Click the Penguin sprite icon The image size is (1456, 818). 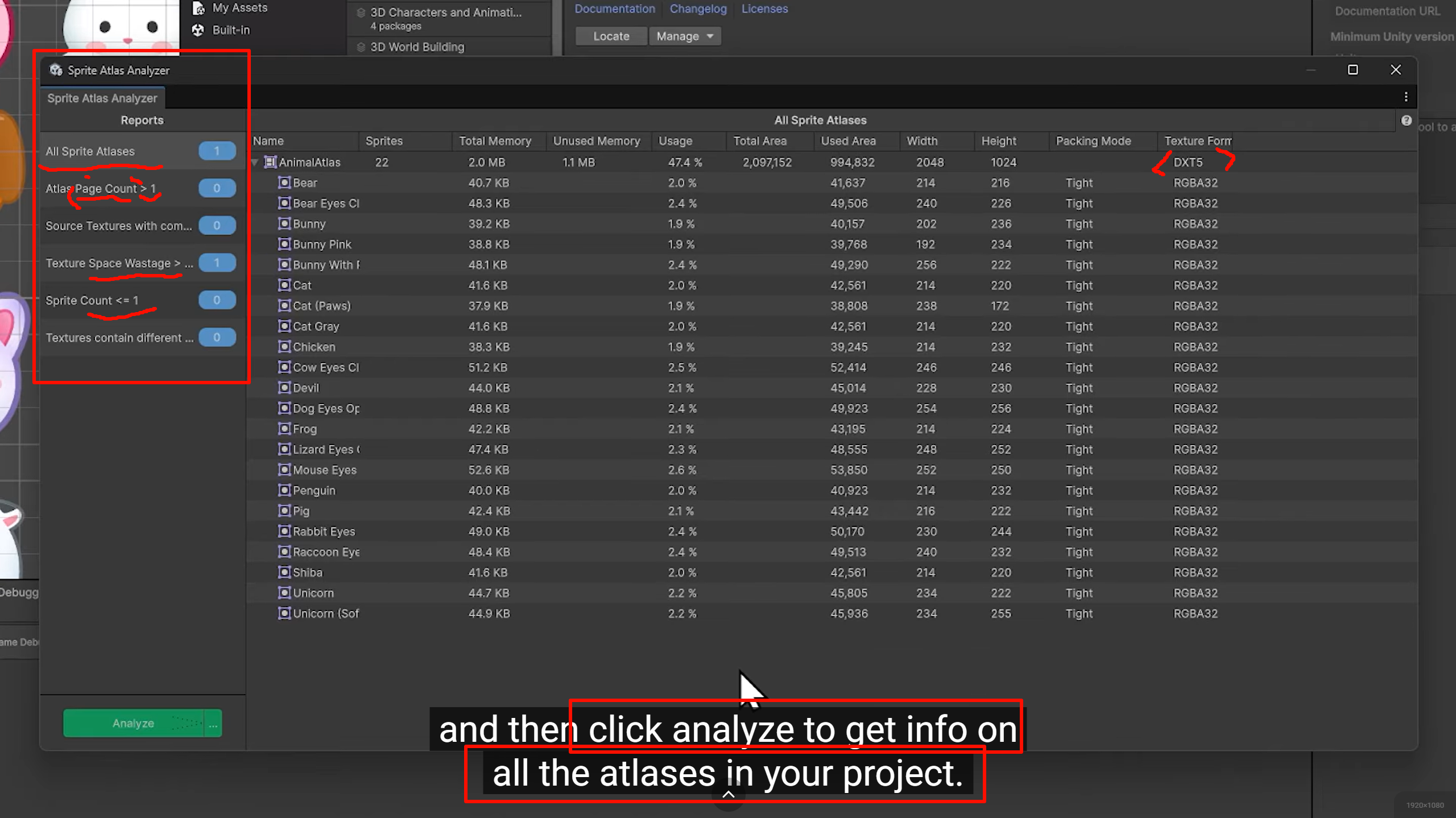click(x=284, y=491)
